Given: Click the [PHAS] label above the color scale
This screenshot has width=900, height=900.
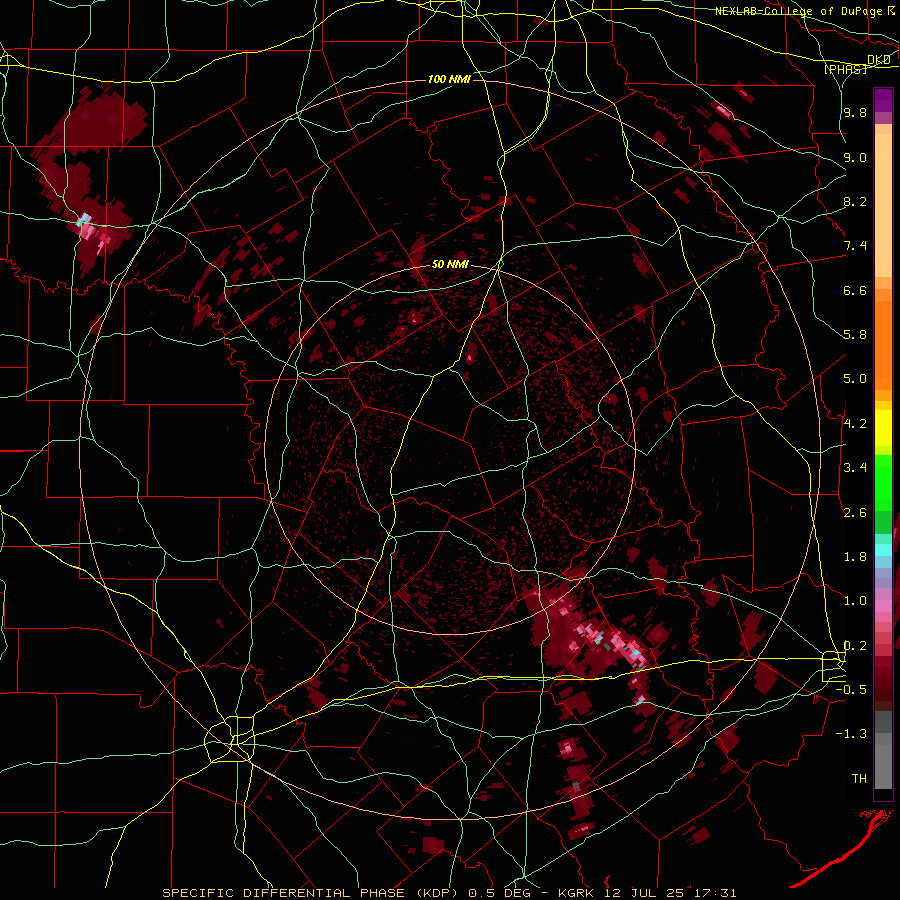Looking at the screenshot, I should [845, 69].
